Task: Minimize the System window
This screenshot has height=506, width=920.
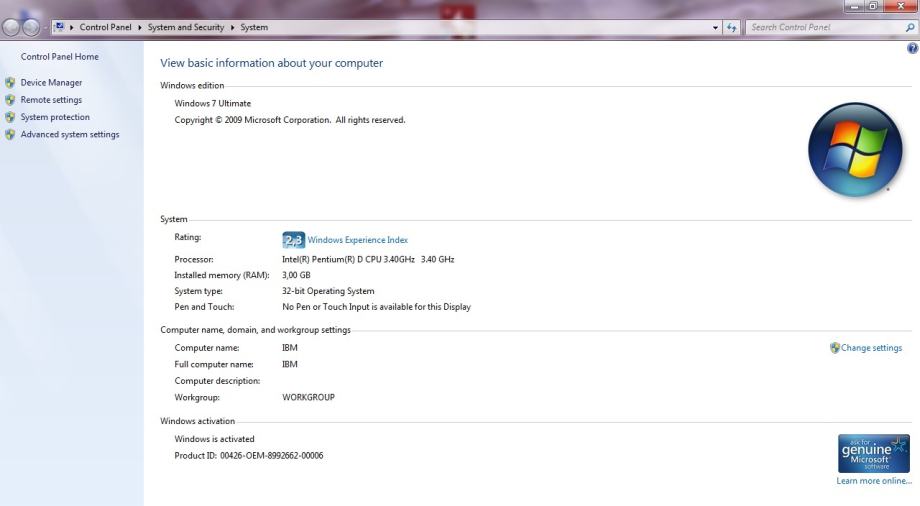Action: click(854, 6)
